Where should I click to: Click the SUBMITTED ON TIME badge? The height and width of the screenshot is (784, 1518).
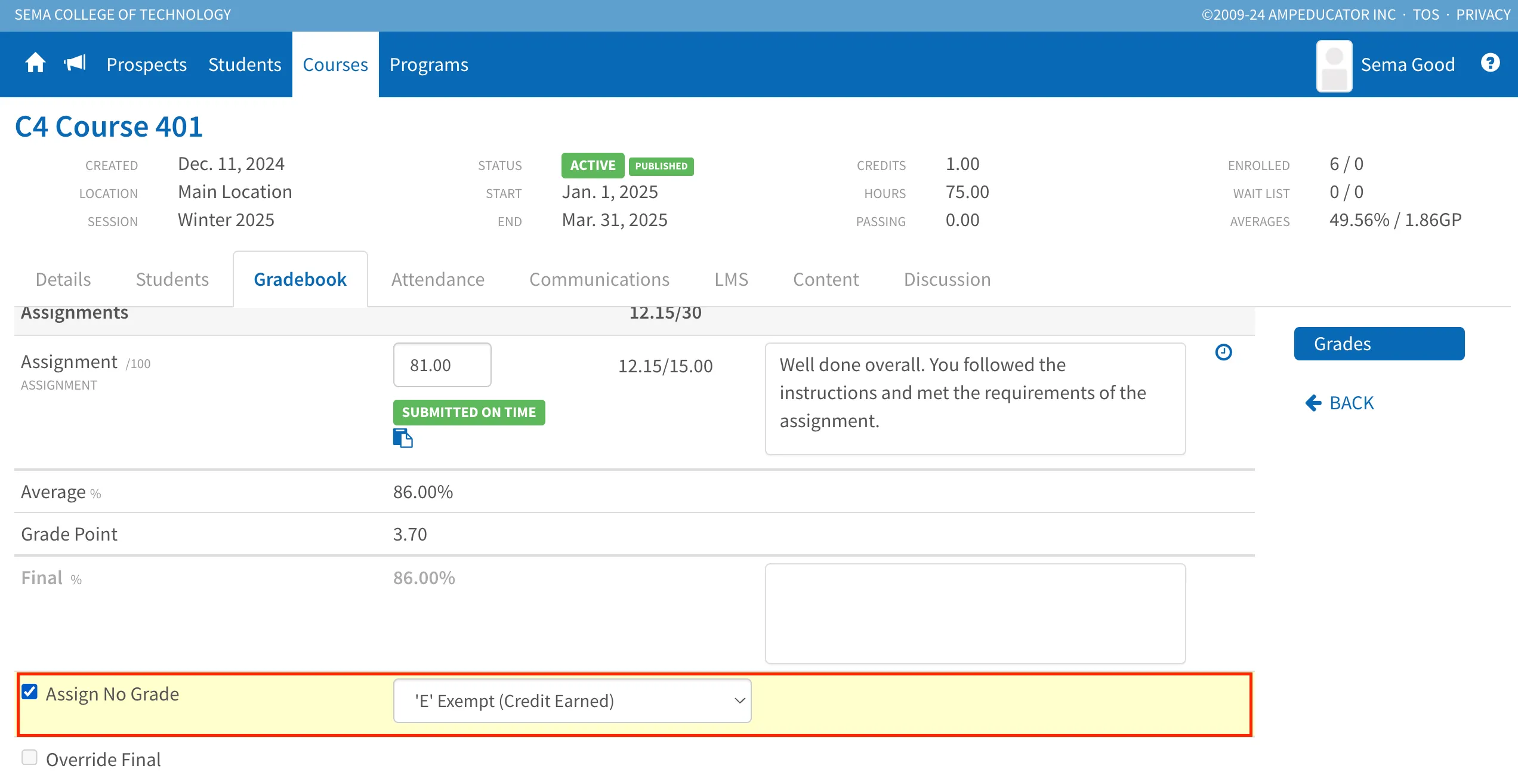469,412
